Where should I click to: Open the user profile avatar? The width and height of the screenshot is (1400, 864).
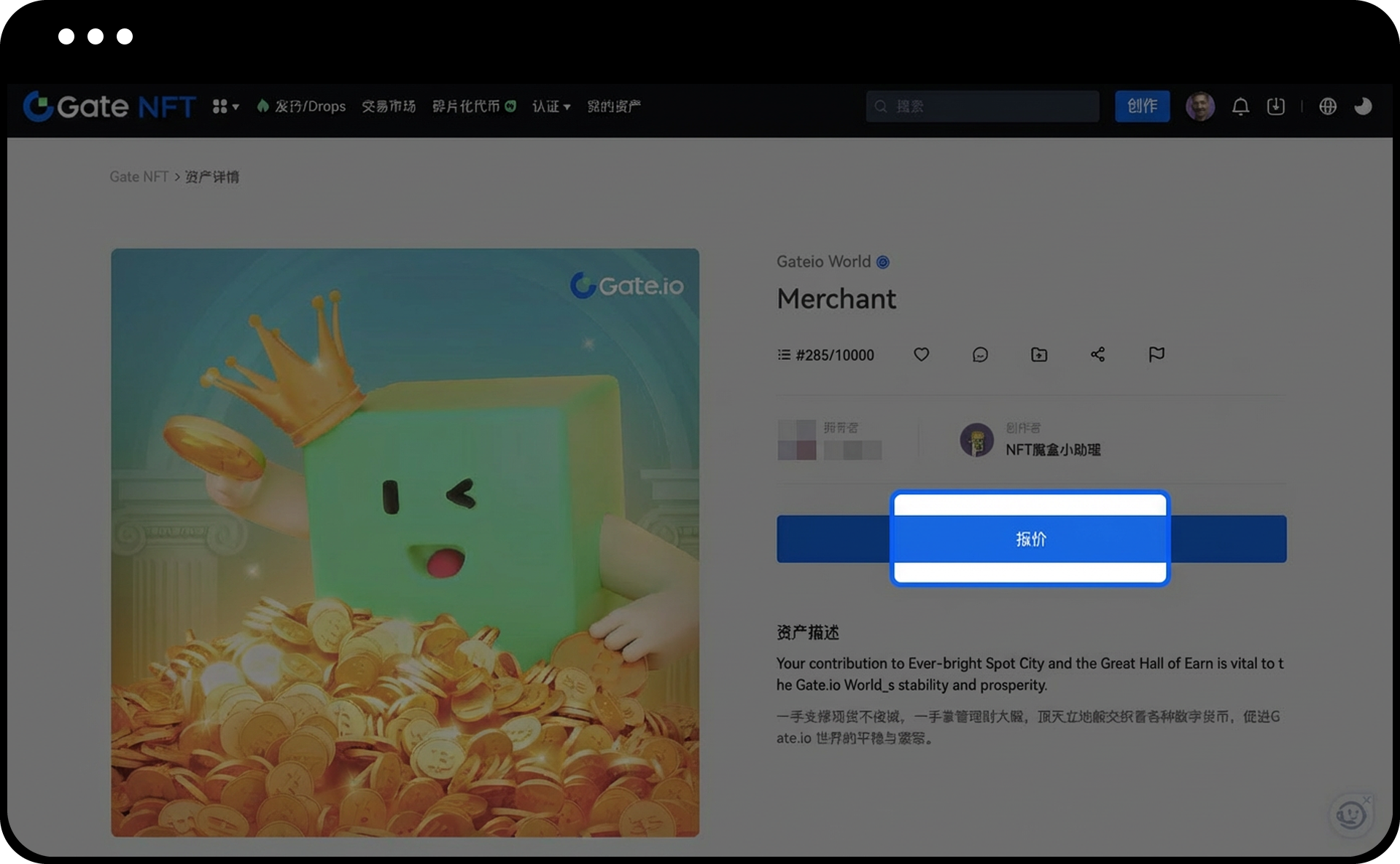[1200, 106]
